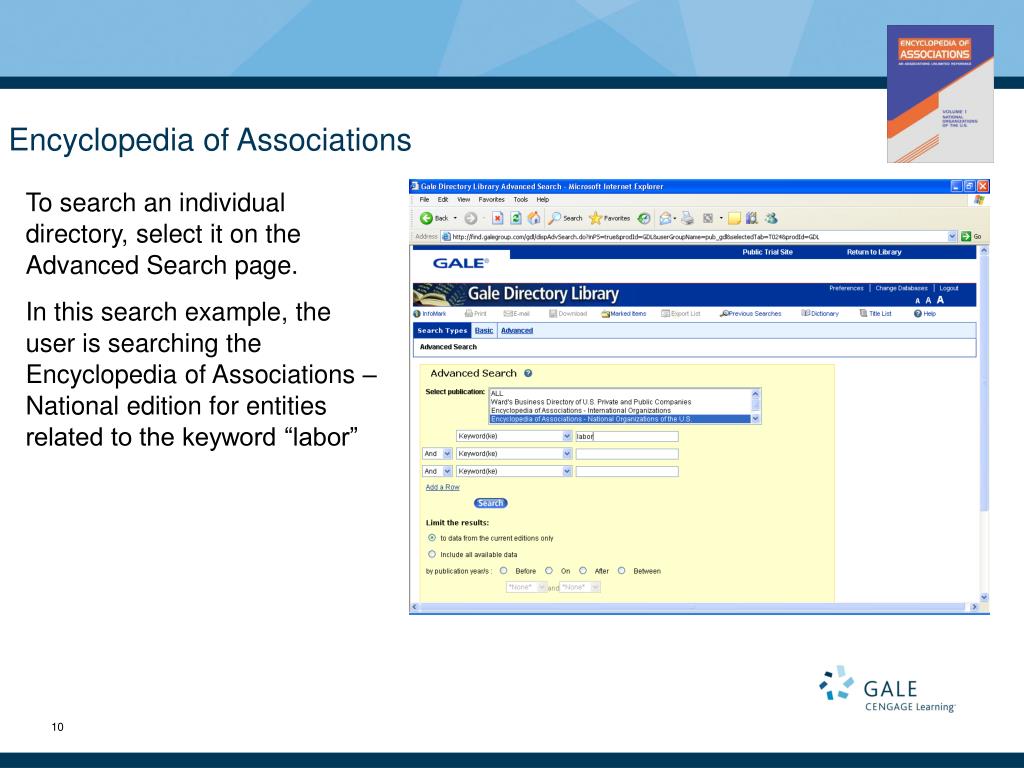Select the Before publication year option
1024x768 pixels.
[x=504, y=571]
